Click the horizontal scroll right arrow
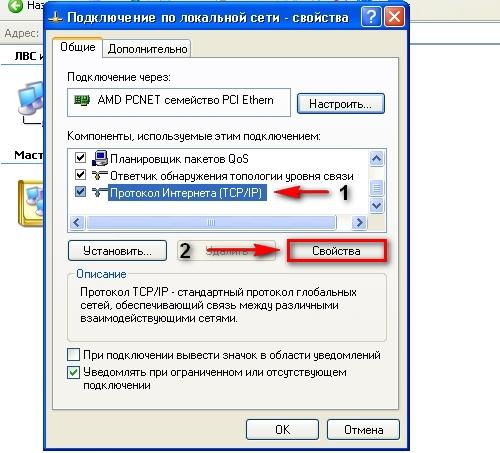The height and width of the screenshot is (453, 500). pyautogui.click(x=359, y=222)
